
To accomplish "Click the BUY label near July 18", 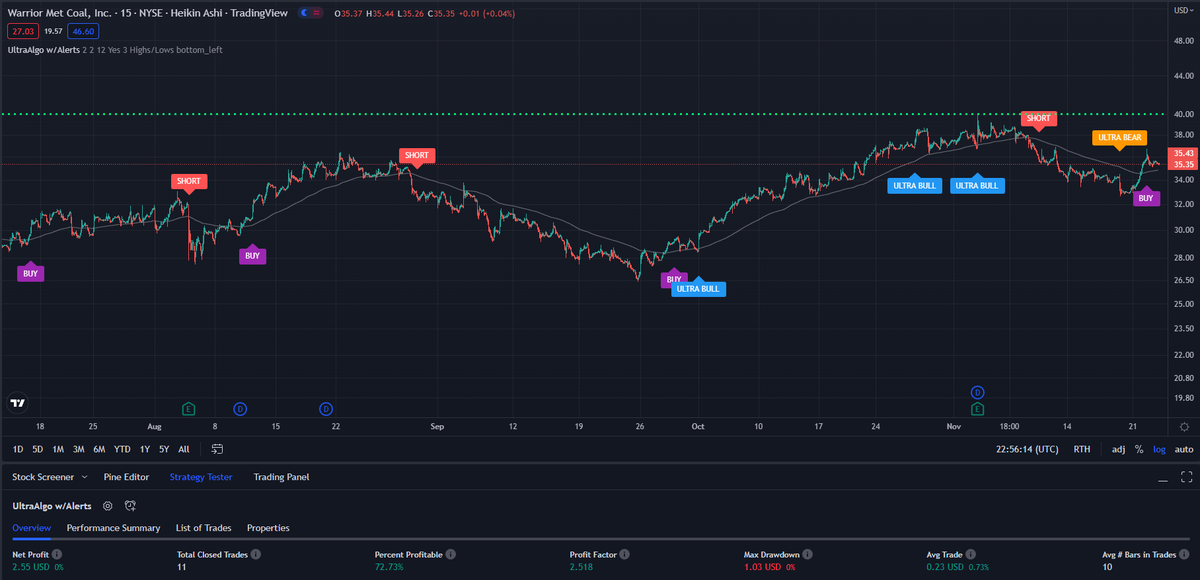I will tap(31, 272).
